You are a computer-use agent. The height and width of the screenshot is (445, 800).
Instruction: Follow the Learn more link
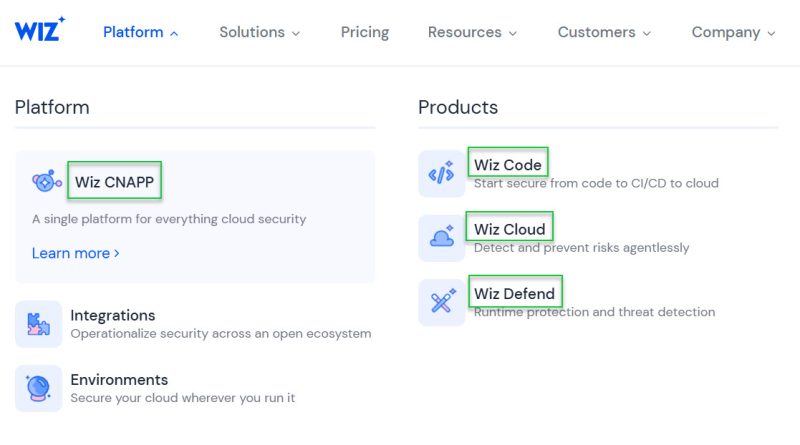pyautogui.click(x=75, y=253)
